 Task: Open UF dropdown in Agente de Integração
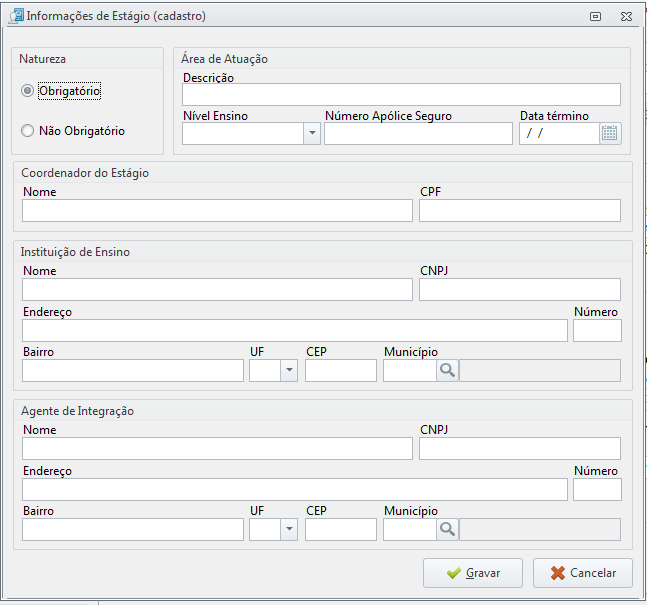pos(289,529)
